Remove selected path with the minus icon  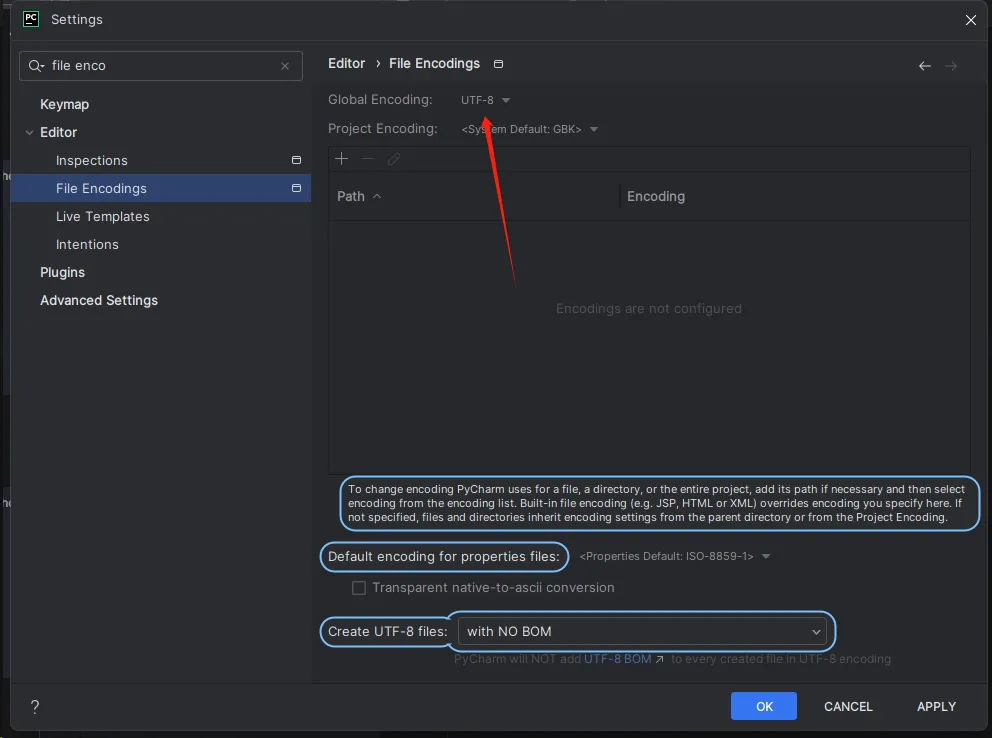click(368, 159)
